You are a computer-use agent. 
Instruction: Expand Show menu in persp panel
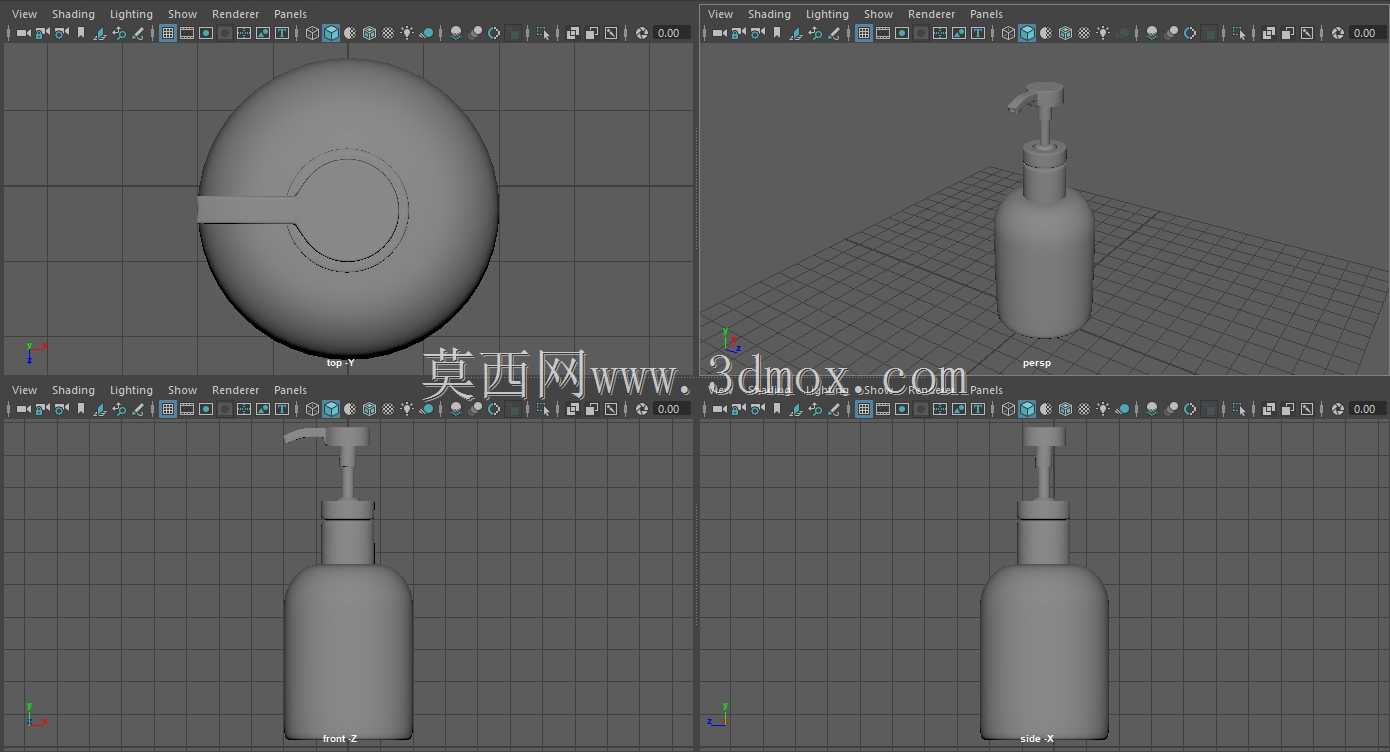click(878, 14)
